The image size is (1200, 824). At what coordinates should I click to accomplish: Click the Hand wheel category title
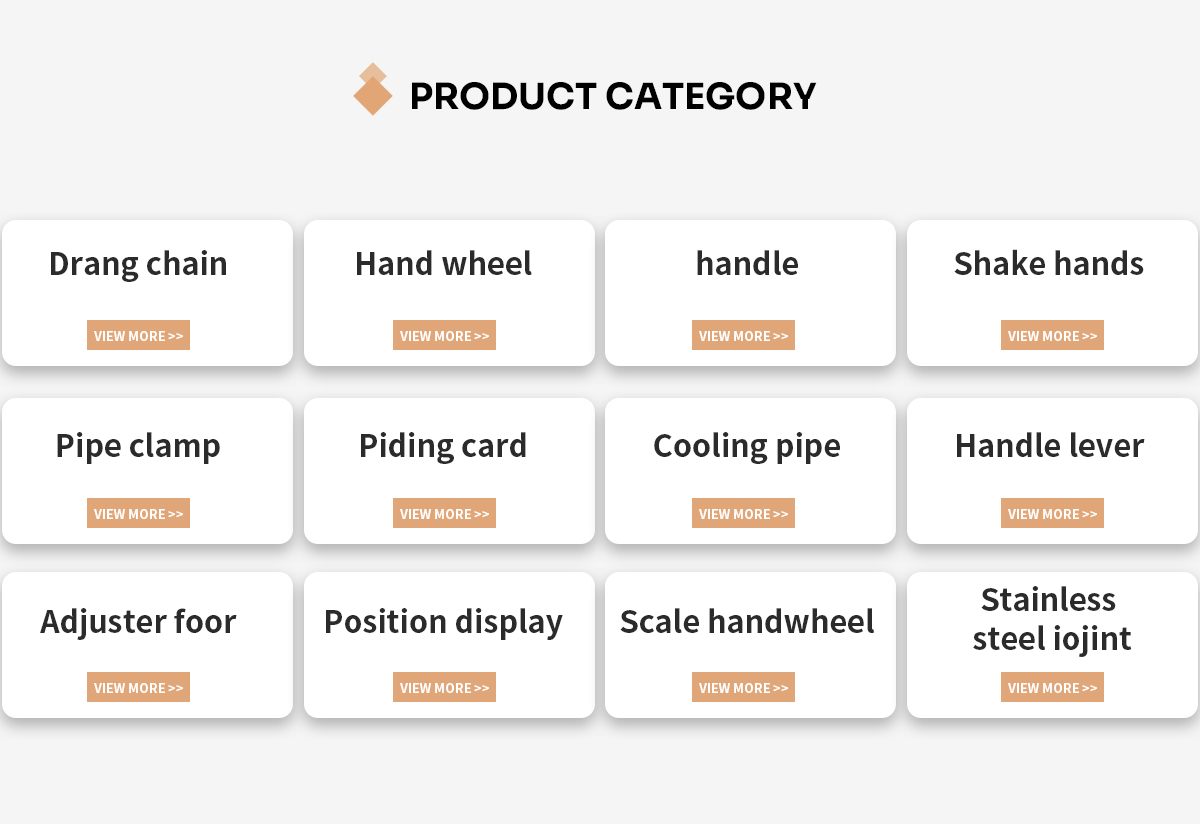(443, 264)
